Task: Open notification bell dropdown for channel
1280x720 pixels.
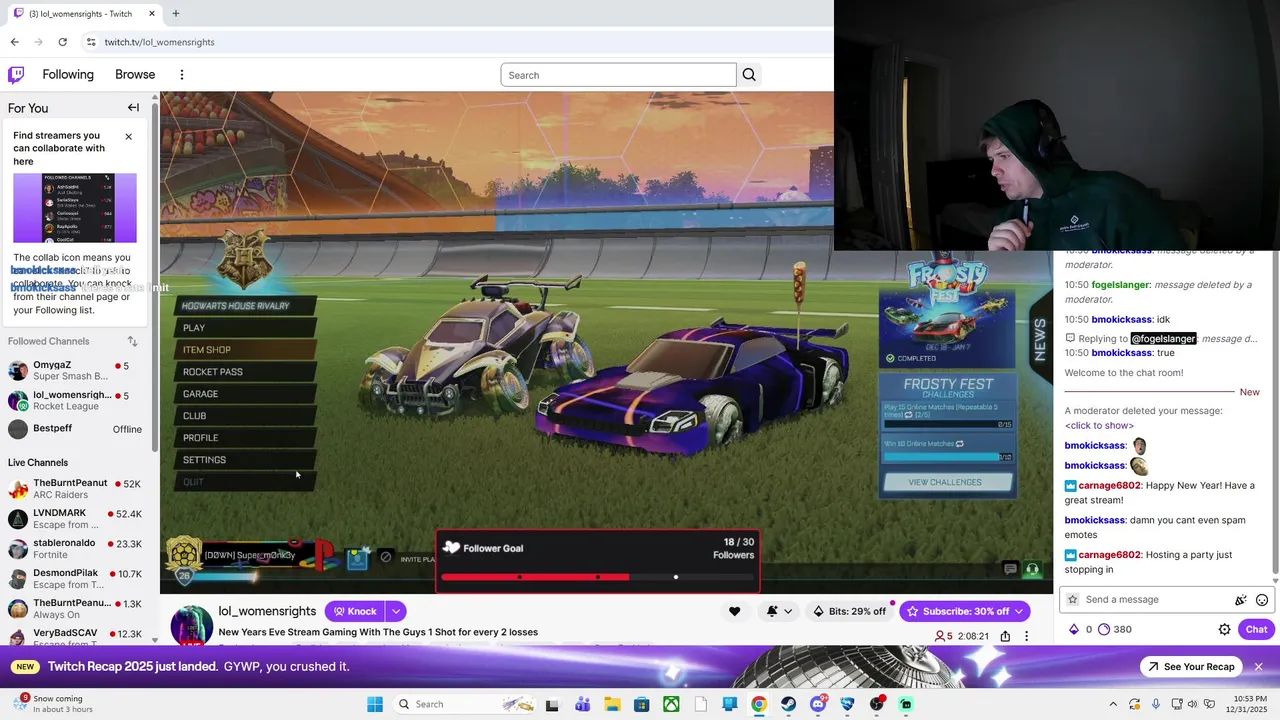Action: tap(779, 611)
